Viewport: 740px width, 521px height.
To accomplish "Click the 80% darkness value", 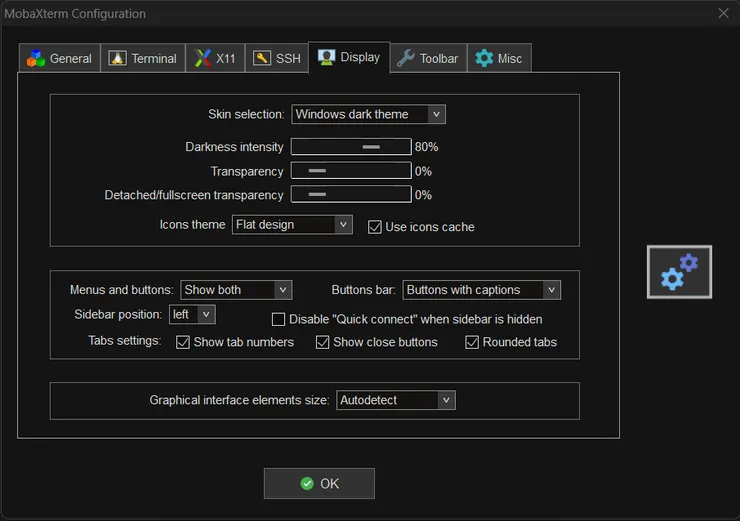I will pos(427,147).
